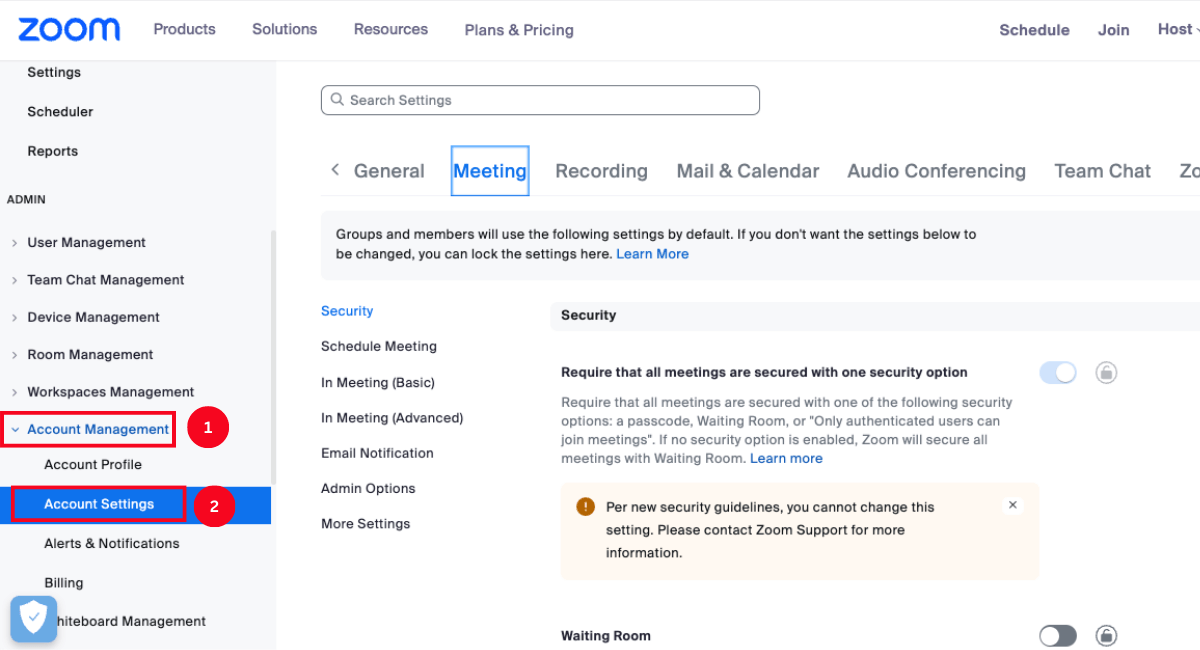Viewport: 1200px width, 650px height.
Task: Select the Meeting tab
Action: click(490, 171)
